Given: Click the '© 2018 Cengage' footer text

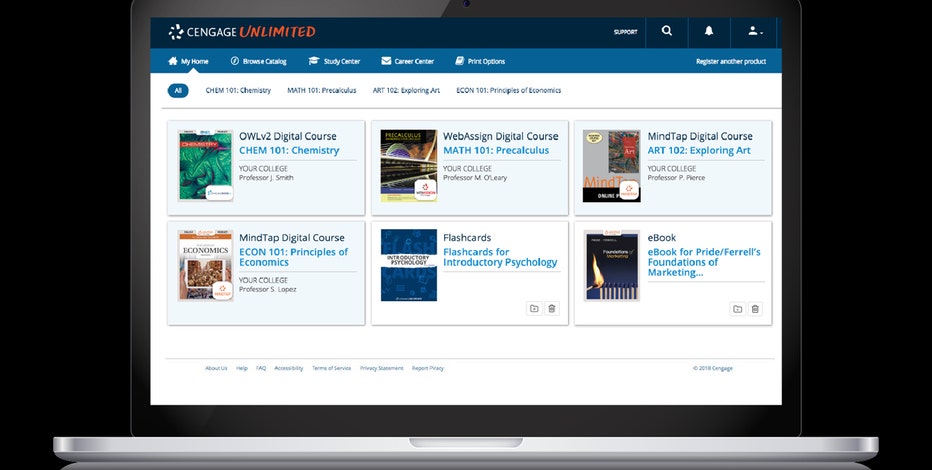Looking at the screenshot, I should [x=713, y=368].
